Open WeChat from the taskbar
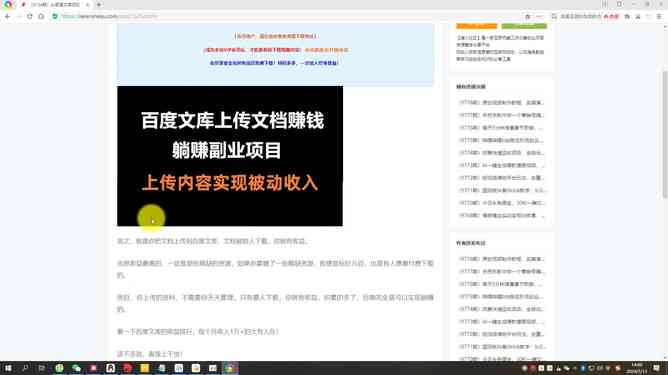This screenshot has height=375, width=668. click(76, 368)
